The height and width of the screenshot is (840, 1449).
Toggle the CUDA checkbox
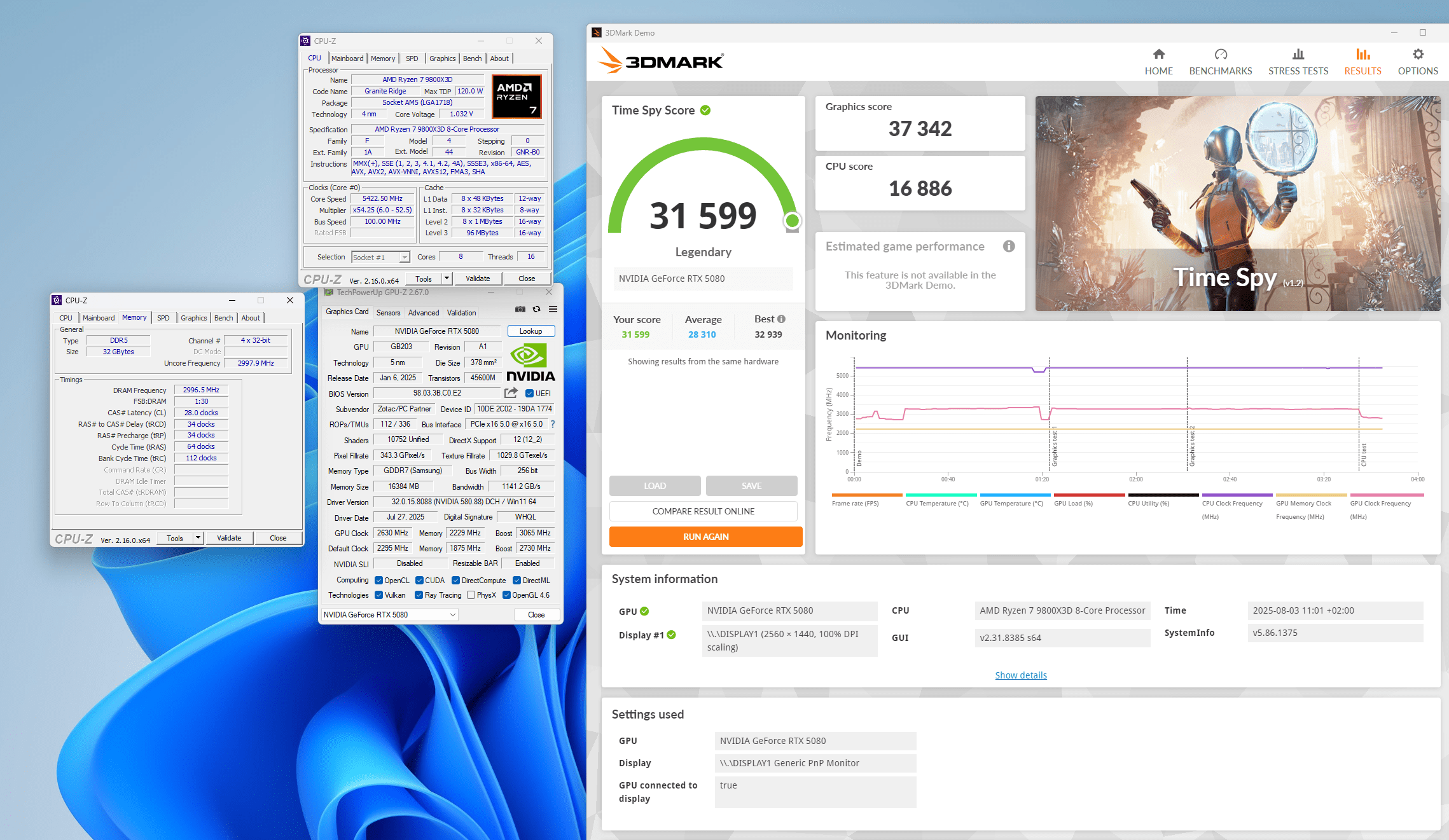coord(419,581)
